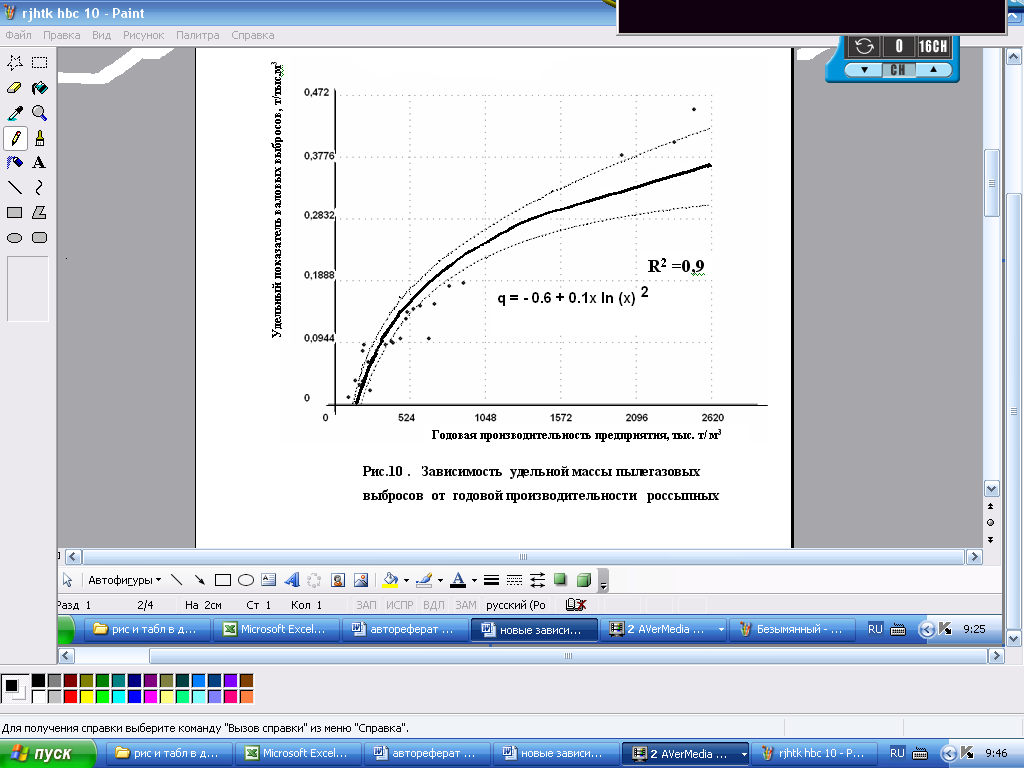Select the Magnifier tool
Viewport: 1024px width, 768px height.
tap(40, 113)
